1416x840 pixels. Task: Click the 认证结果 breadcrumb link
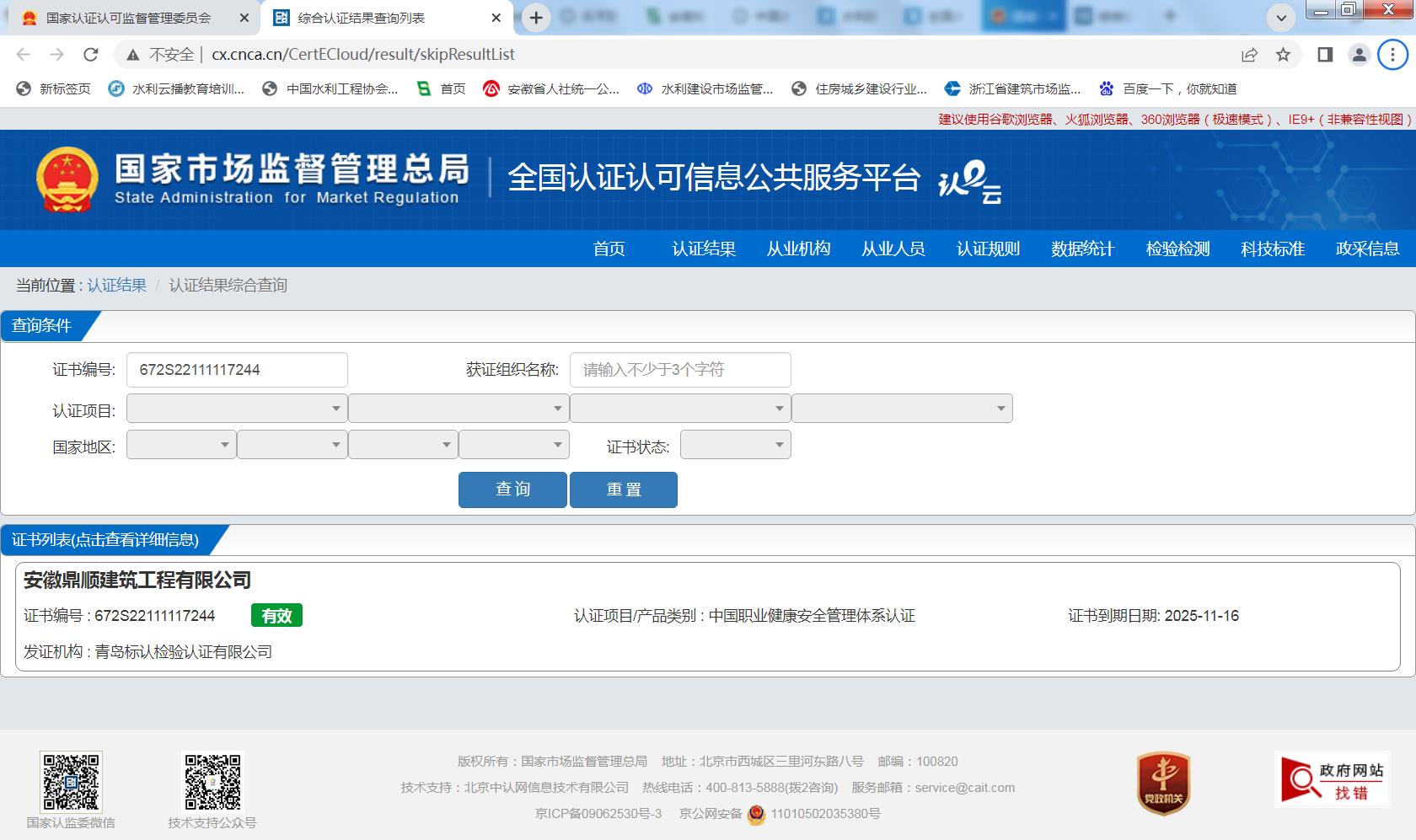(116, 286)
